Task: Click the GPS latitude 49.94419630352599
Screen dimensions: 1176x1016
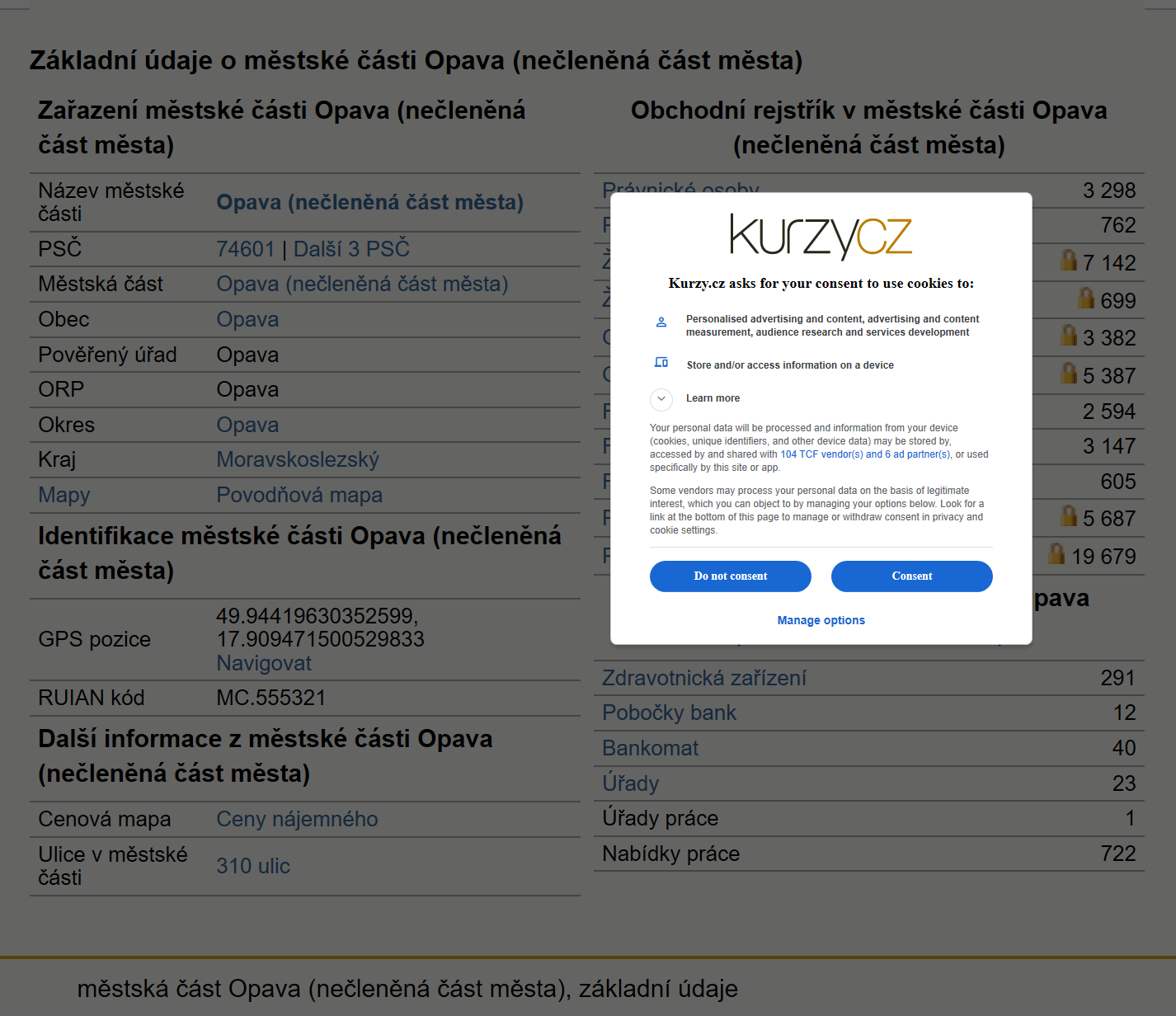Action: pyautogui.click(x=318, y=617)
